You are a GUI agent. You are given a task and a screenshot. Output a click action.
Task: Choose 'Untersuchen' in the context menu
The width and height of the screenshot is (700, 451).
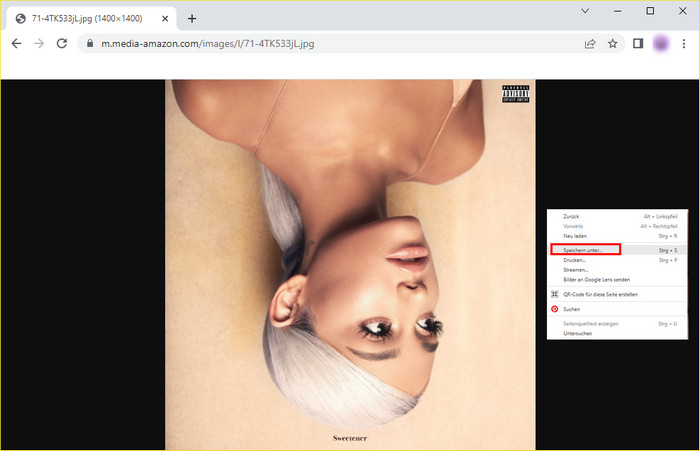[617, 334]
